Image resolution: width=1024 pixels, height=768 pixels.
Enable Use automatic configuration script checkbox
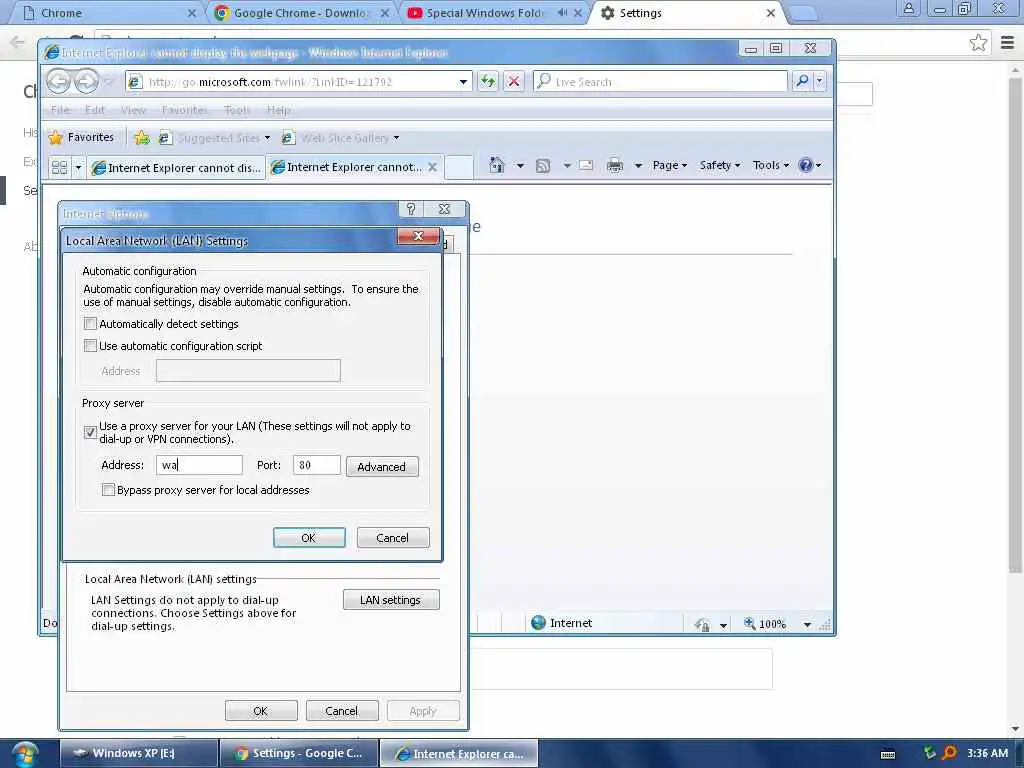click(91, 346)
